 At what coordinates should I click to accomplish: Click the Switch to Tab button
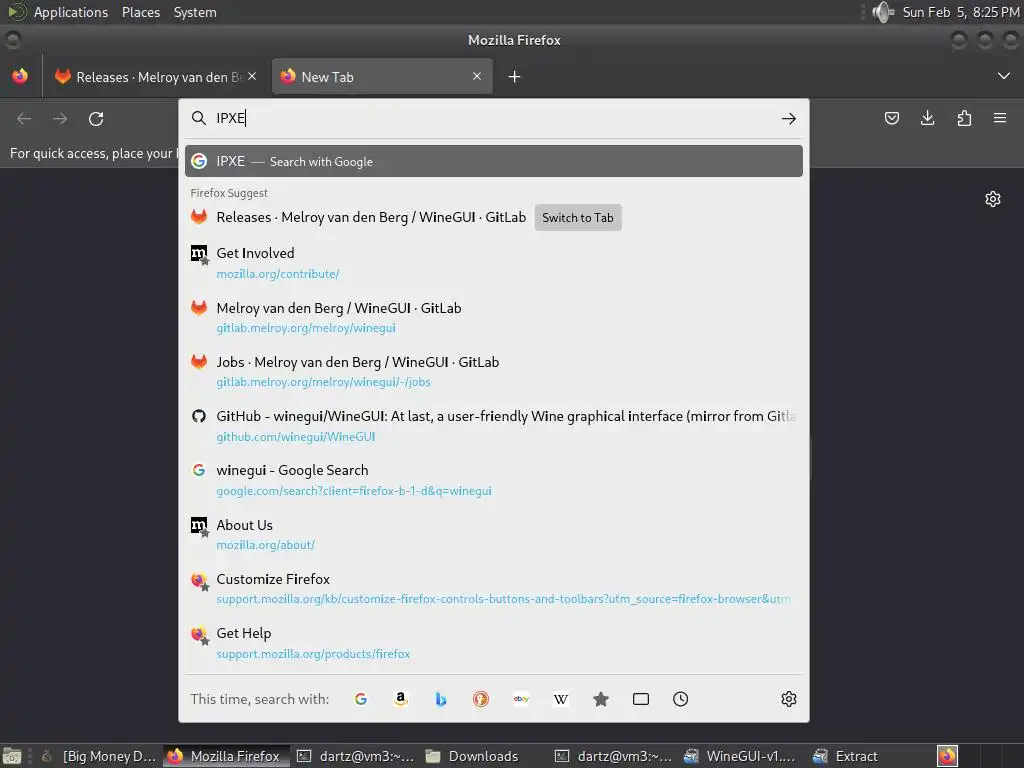tap(578, 217)
